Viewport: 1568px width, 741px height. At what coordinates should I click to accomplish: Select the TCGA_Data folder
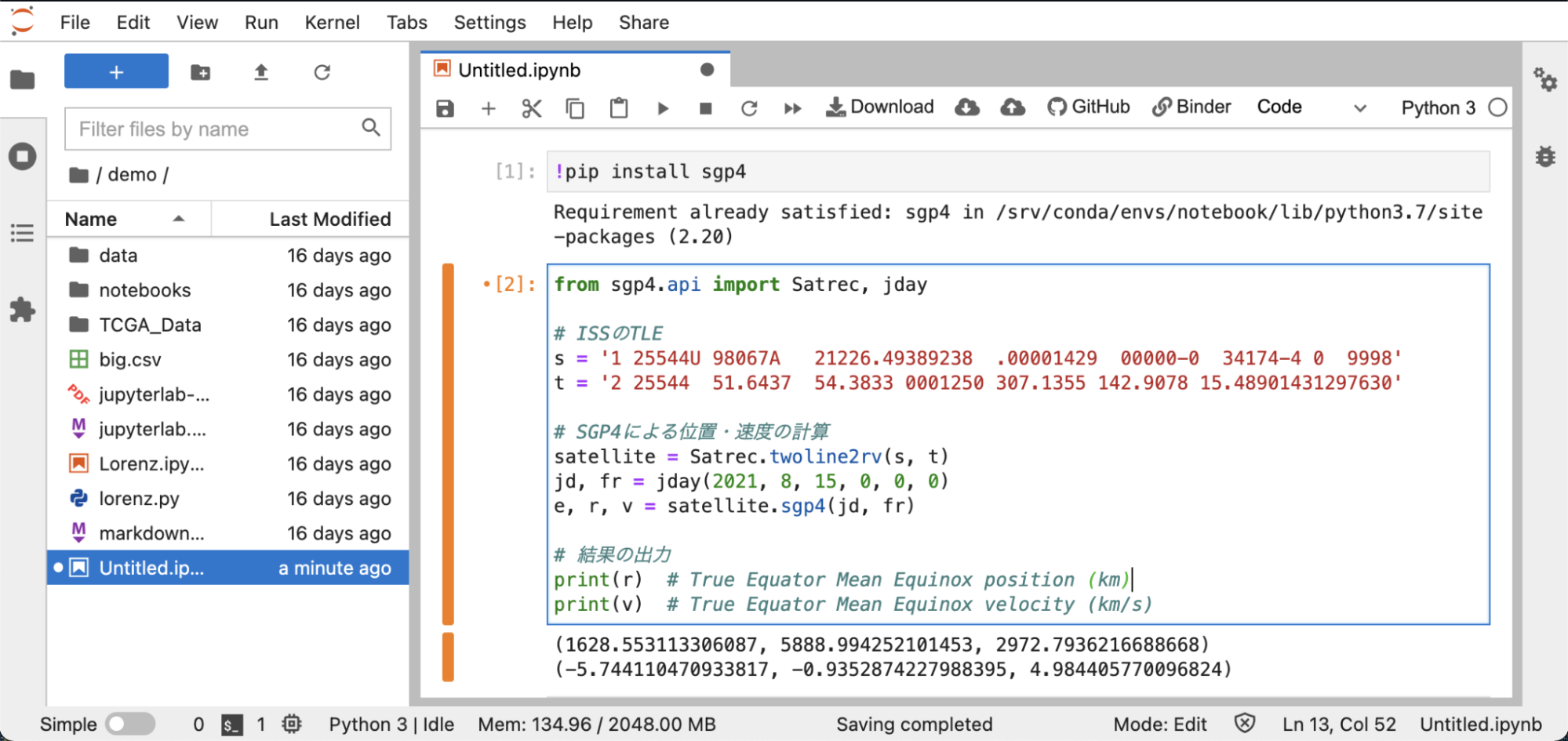tap(227, 325)
